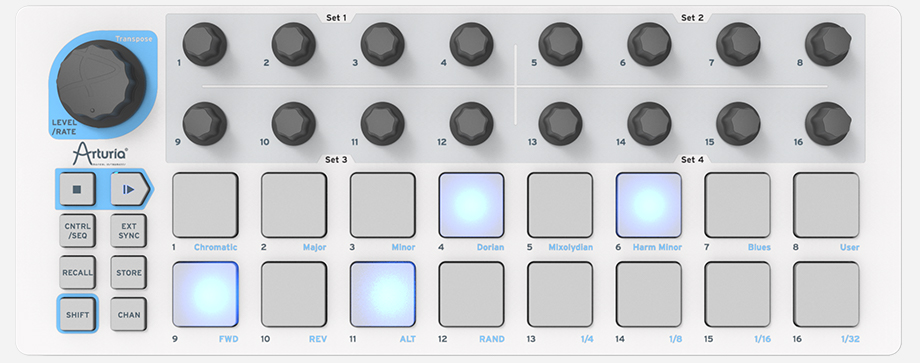Click the Transpose label
Viewport: 920px width, 363px height.
click(x=134, y=39)
